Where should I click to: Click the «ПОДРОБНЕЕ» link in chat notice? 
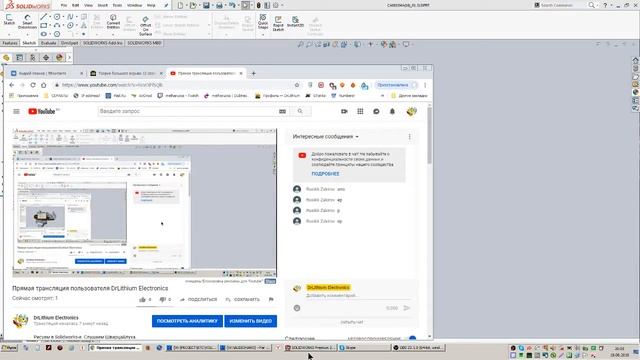click(325, 174)
